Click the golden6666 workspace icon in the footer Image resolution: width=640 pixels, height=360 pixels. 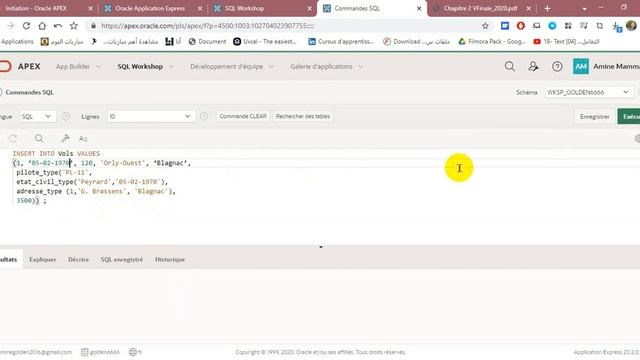tap(84, 352)
